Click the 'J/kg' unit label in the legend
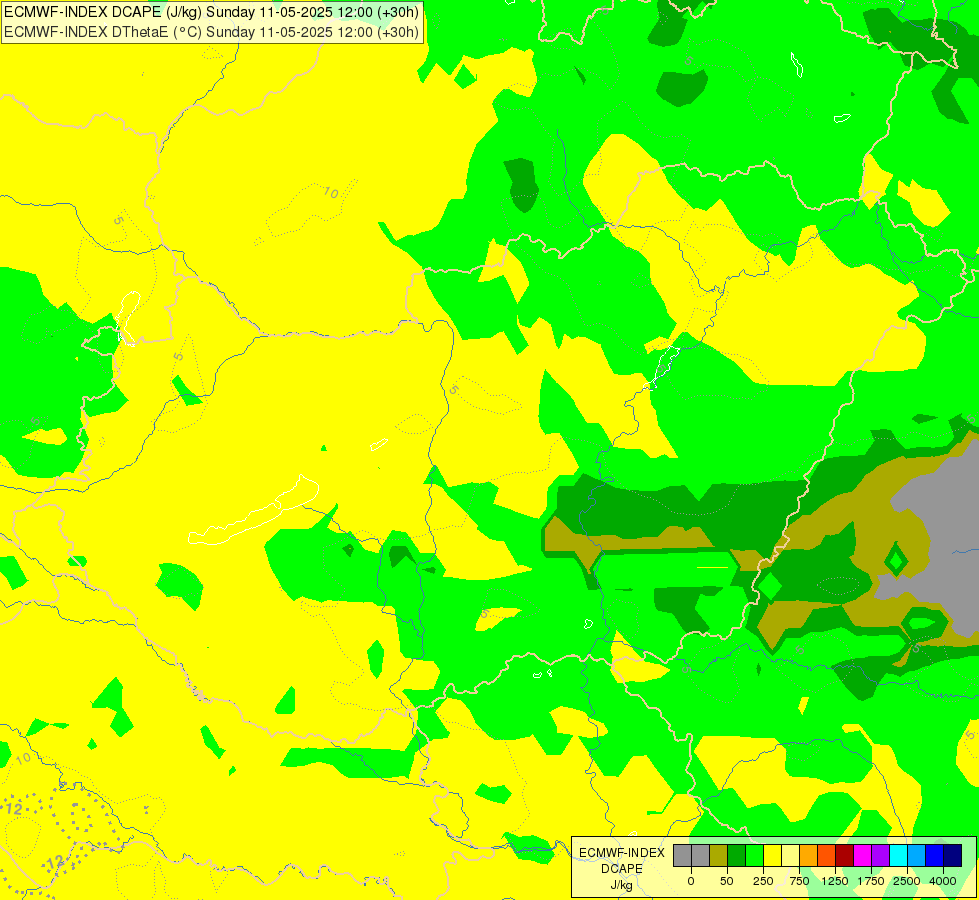This screenshot has width=979, height=900. (x=621, y=885)
